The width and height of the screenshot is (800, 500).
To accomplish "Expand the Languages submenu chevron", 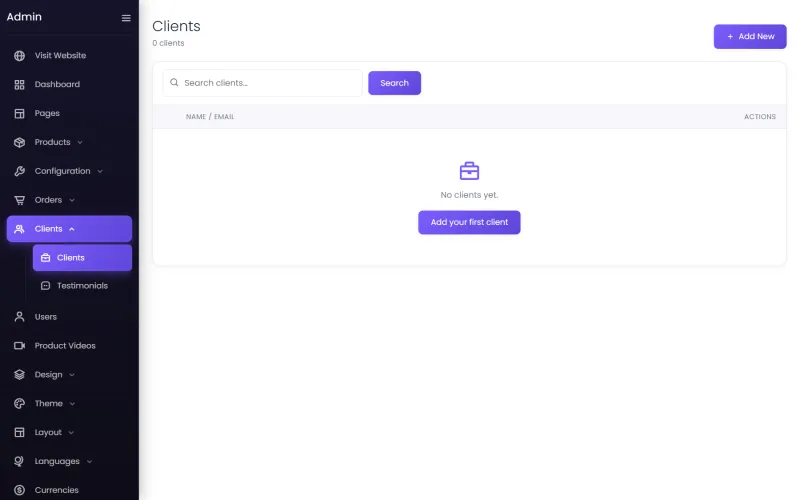I will point(89,462).
